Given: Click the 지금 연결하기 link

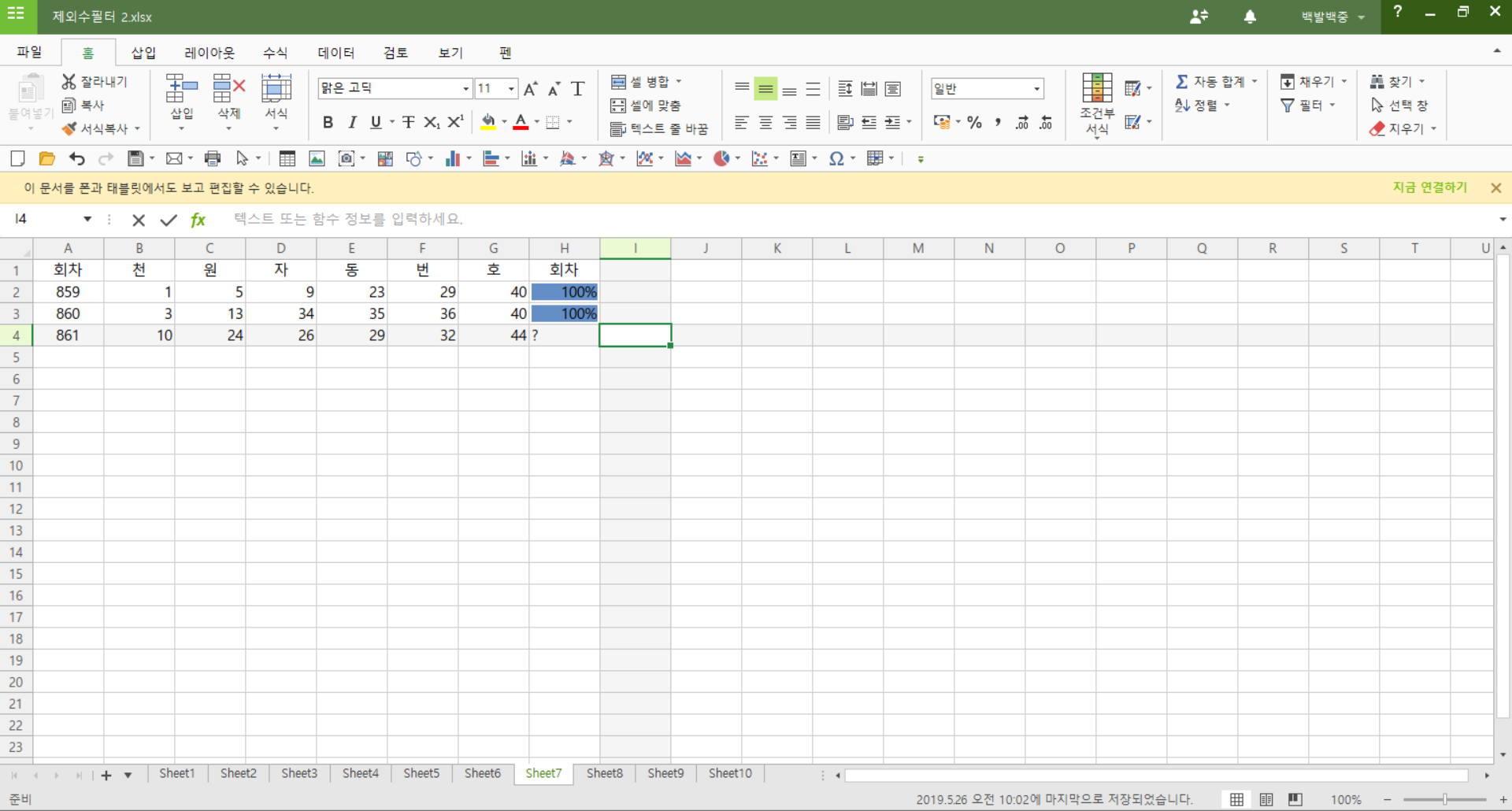Looking at the screenshot, I should [x=1429, y=187].
